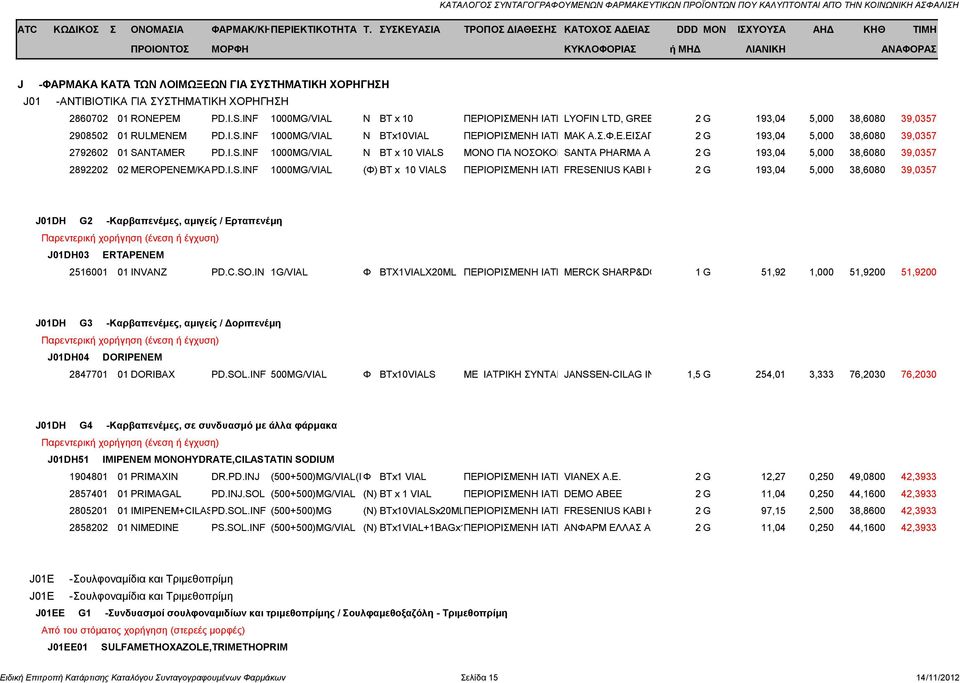Click the ΚΩΔΙΚΟΣ column header

[76, 29]
